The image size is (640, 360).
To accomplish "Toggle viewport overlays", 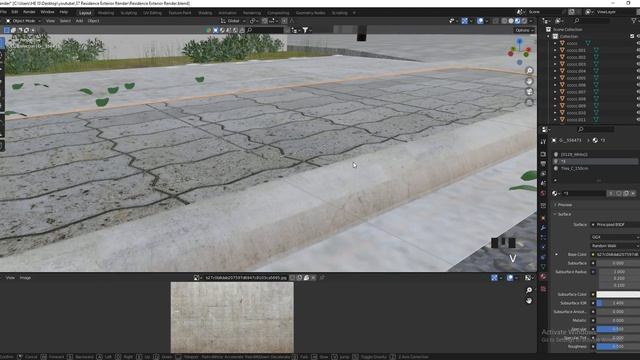I will 480,21.
